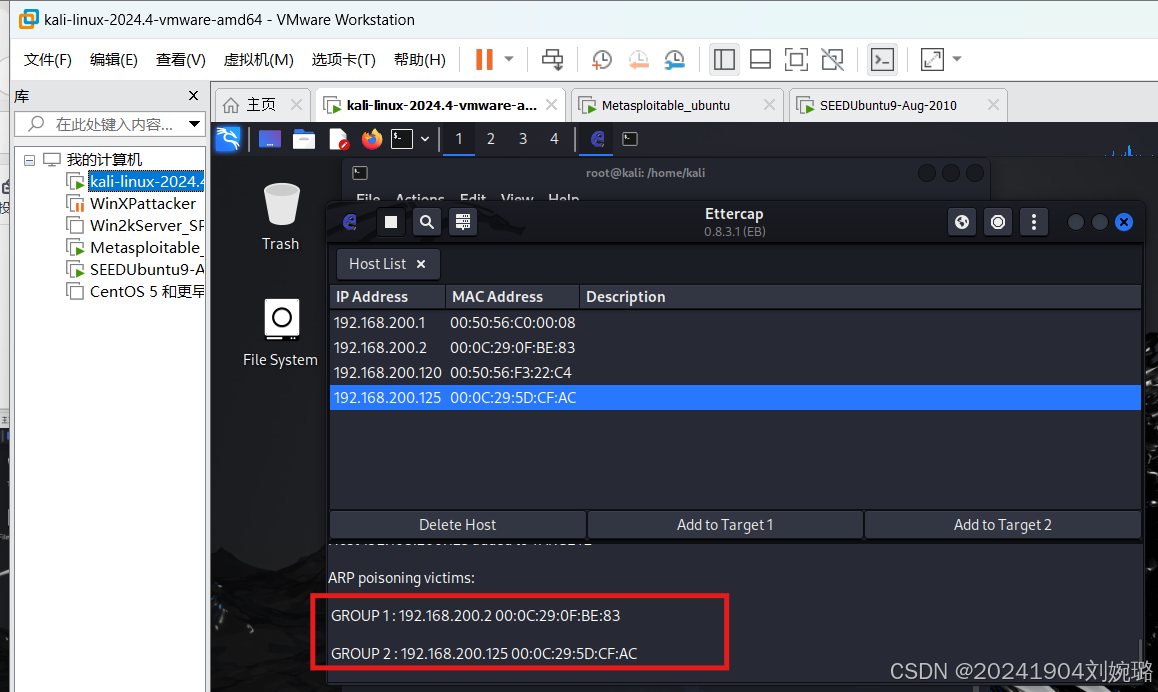
Task: Click the Ettercap logo icon in its header
Action: coord(350,222)
